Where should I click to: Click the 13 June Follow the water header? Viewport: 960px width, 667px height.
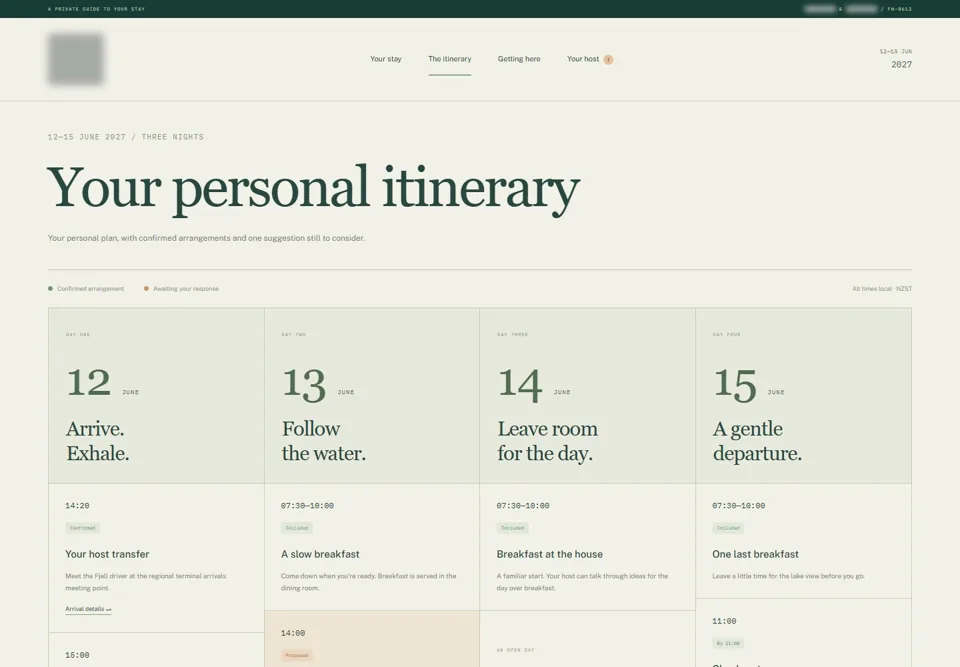tap(372, 396)
